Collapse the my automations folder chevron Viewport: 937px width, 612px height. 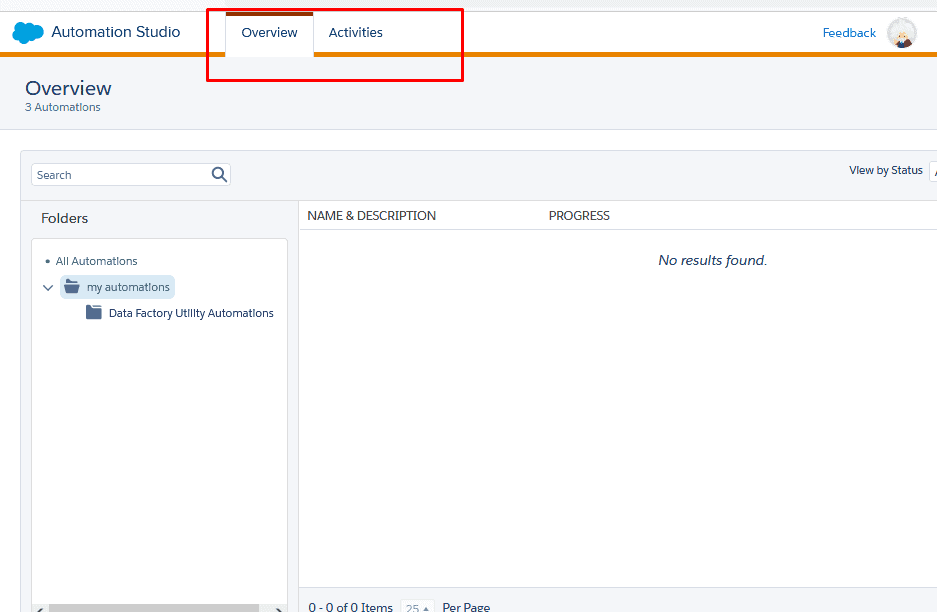click(x=48, y=288)
